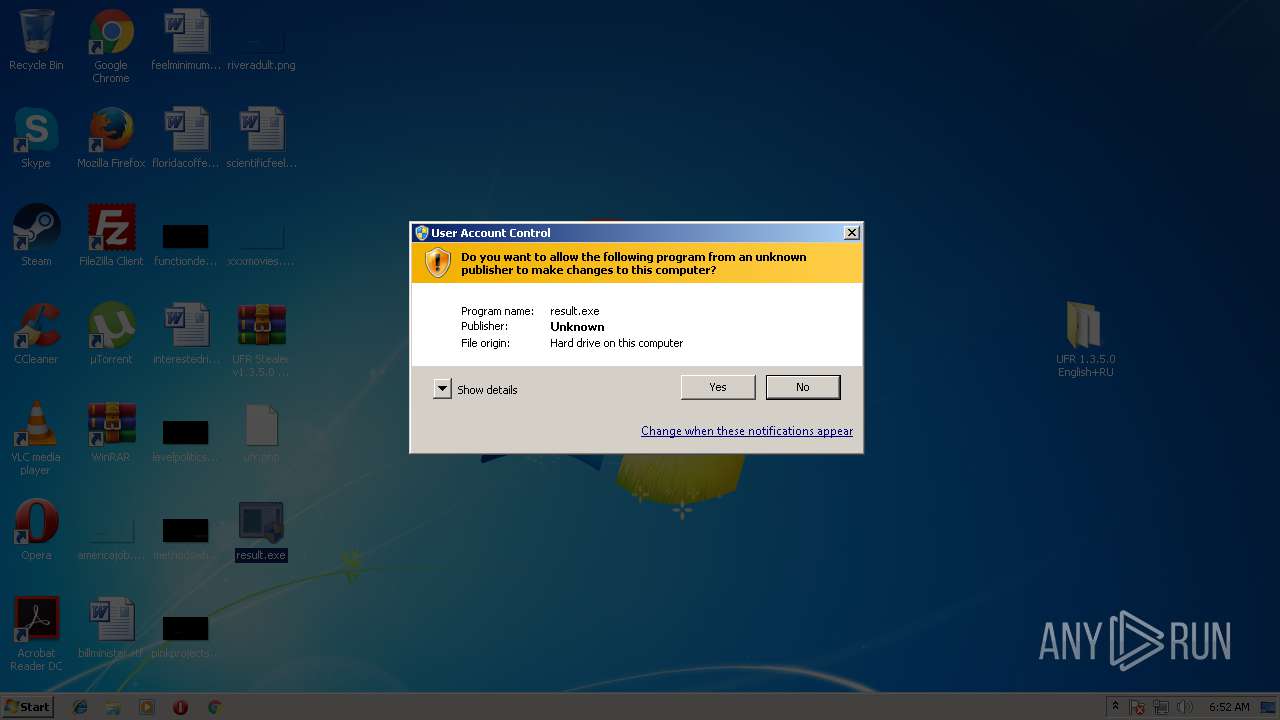The height and width of the screenshot is (720, 1280).
Task: Open Windows Explorer from the taskbar
Action: (113, 707)
